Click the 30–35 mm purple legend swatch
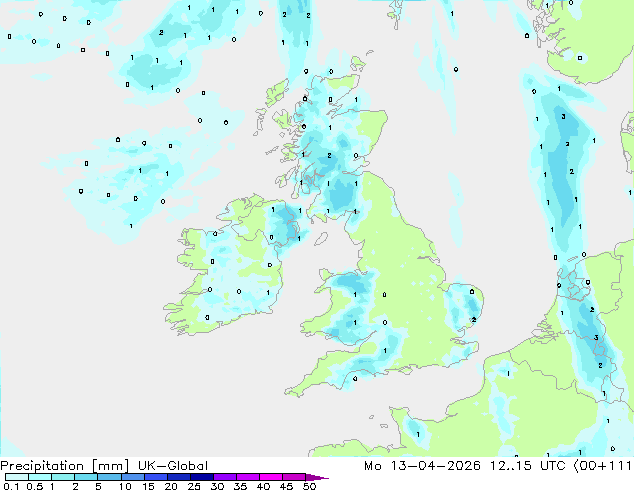Viewport: 634px width, 490px height. point(224,477)
